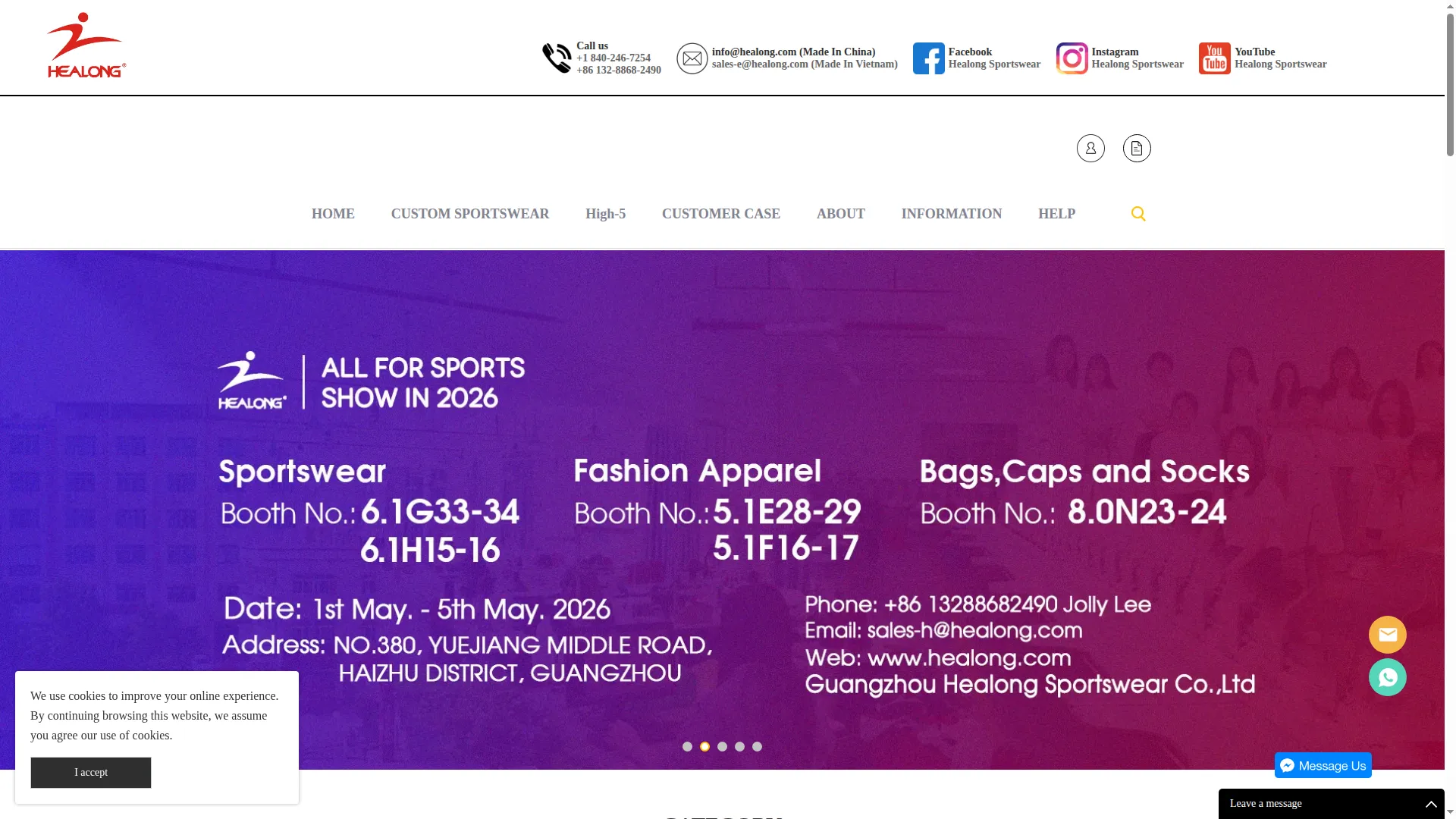Image resolution: width=1456 pixels, height=819 pixels.
Task: Click the Healong logo in the header
Action: coord(86,45)
